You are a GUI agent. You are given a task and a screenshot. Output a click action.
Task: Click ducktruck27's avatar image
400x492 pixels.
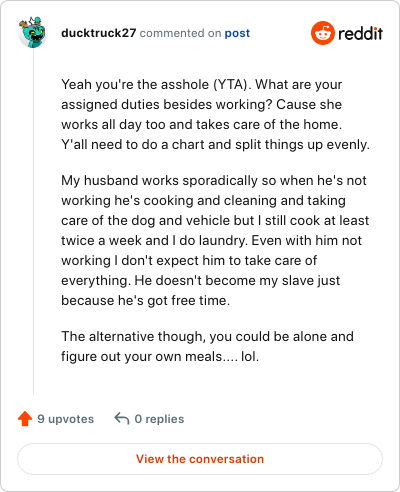[33, 32]
